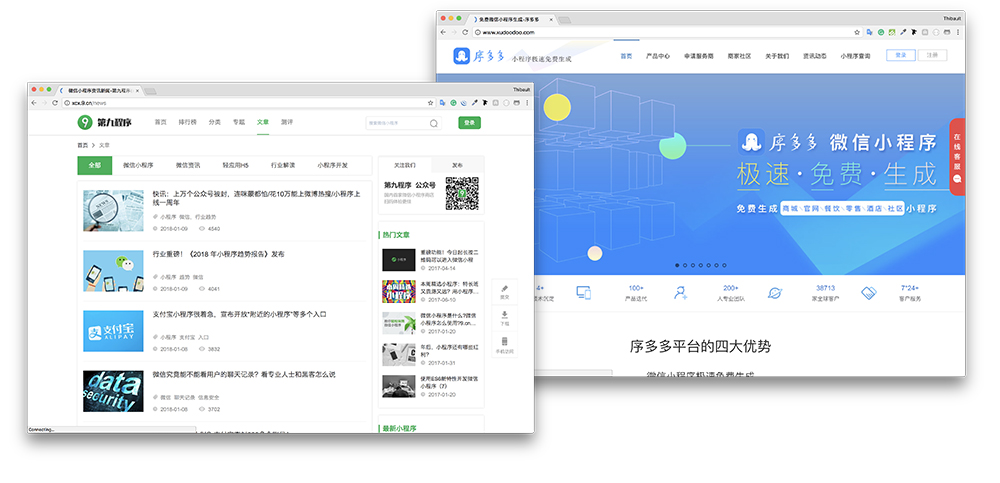This screenshot has width=1000, height=483.
Task: Click the 第九程序 green logo
Action: (x=105, y=123)
